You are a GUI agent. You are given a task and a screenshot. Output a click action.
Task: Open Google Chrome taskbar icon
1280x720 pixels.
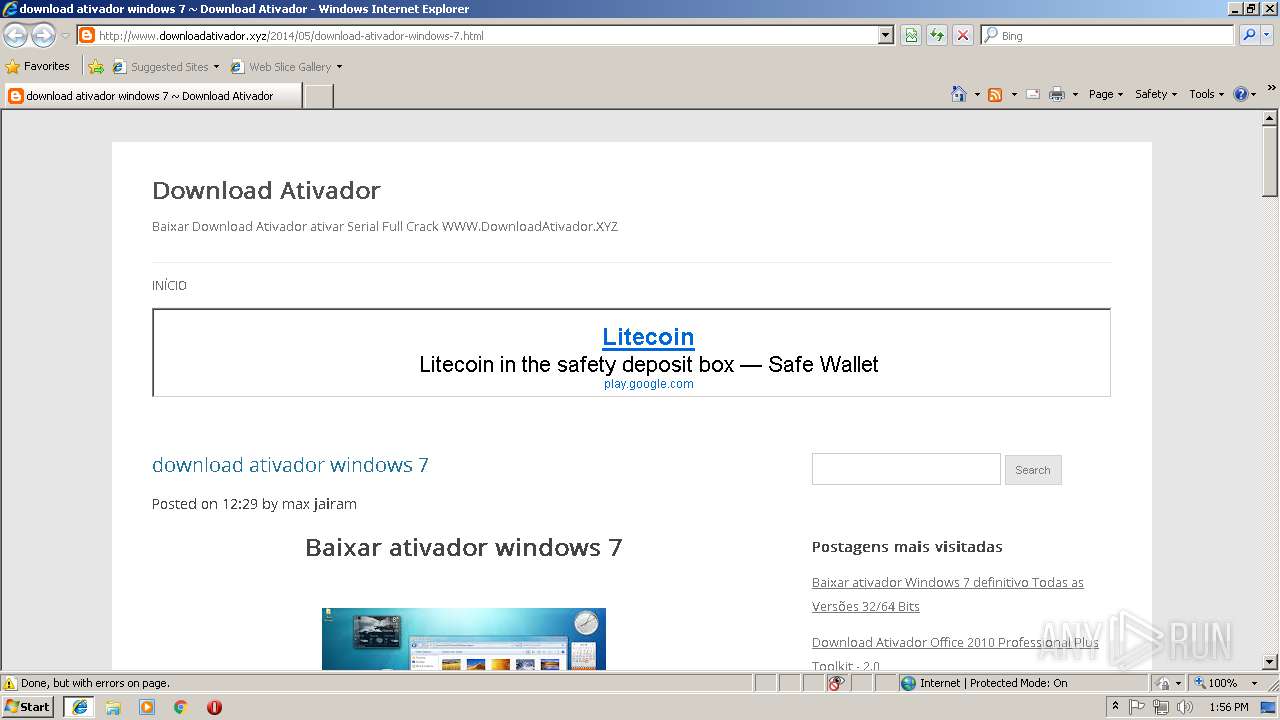click(180, 707)
